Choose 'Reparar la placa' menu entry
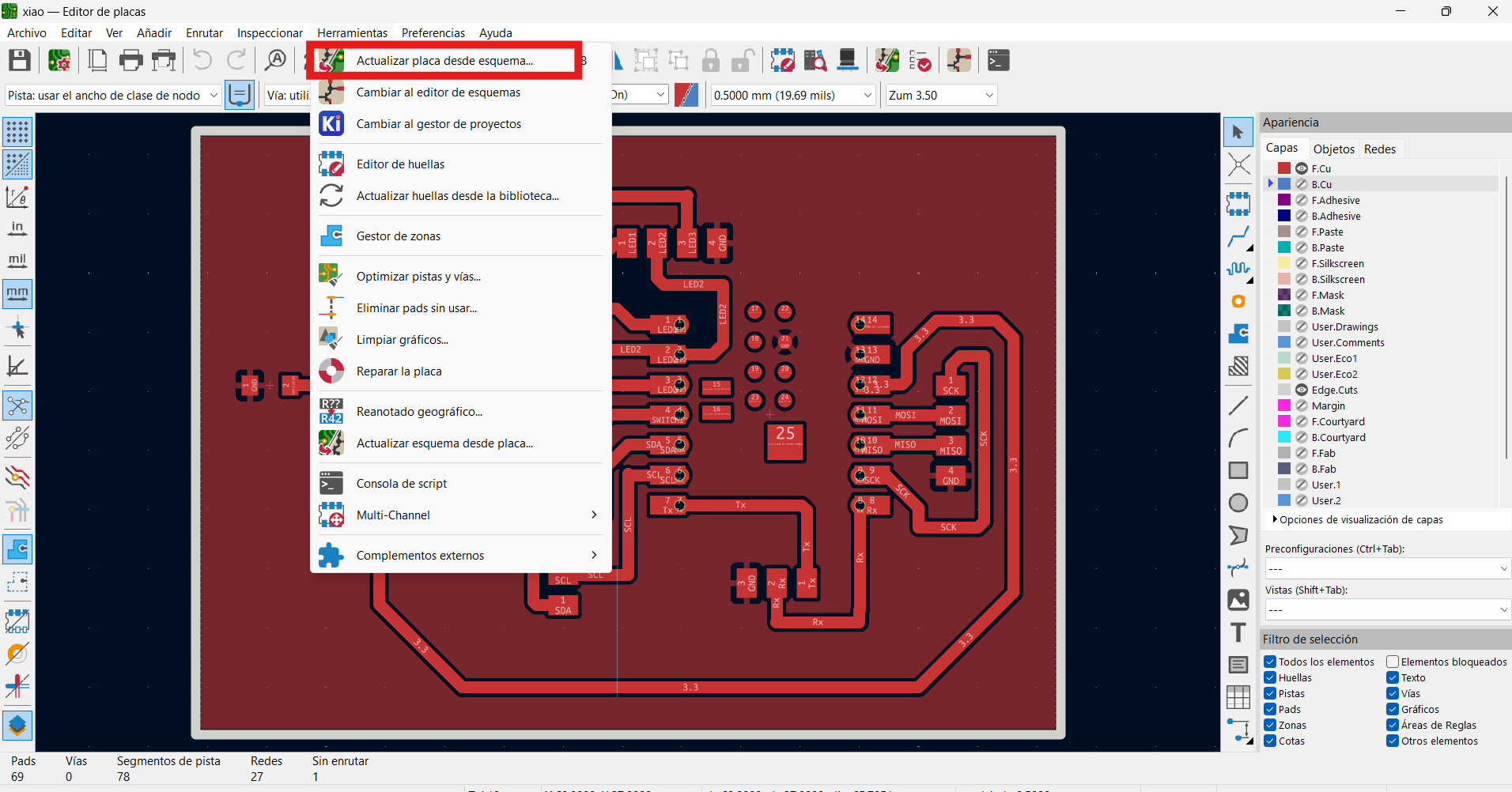 [460, 371]
